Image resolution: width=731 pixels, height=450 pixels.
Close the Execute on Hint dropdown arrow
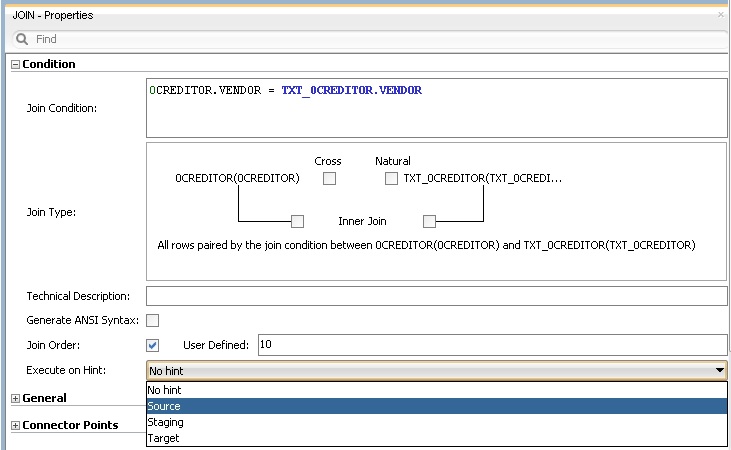pyautogui.click(x=719, y=371)
